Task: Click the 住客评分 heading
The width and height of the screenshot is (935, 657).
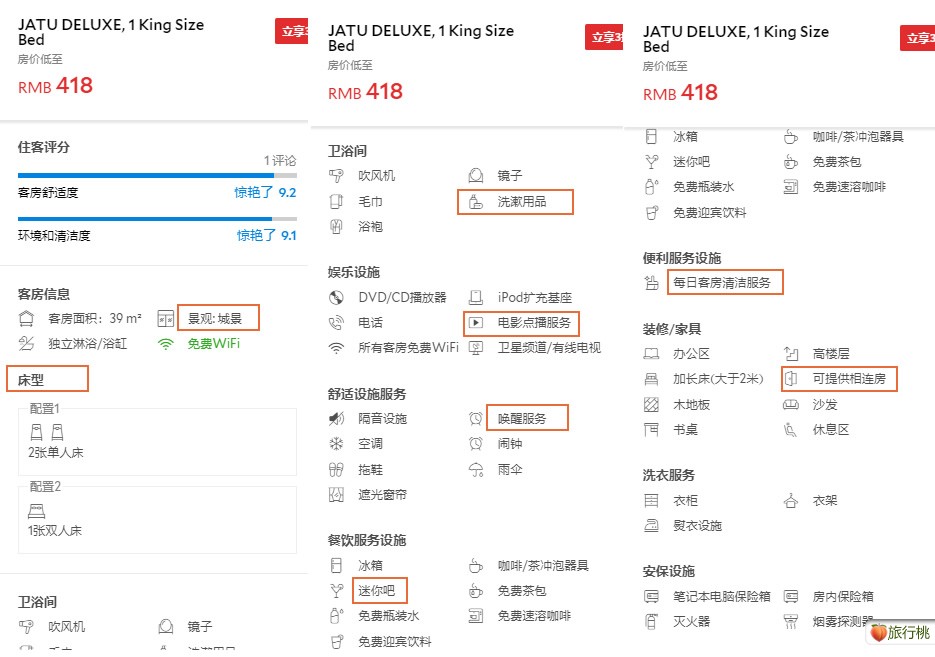Action: tap(44, 147)
